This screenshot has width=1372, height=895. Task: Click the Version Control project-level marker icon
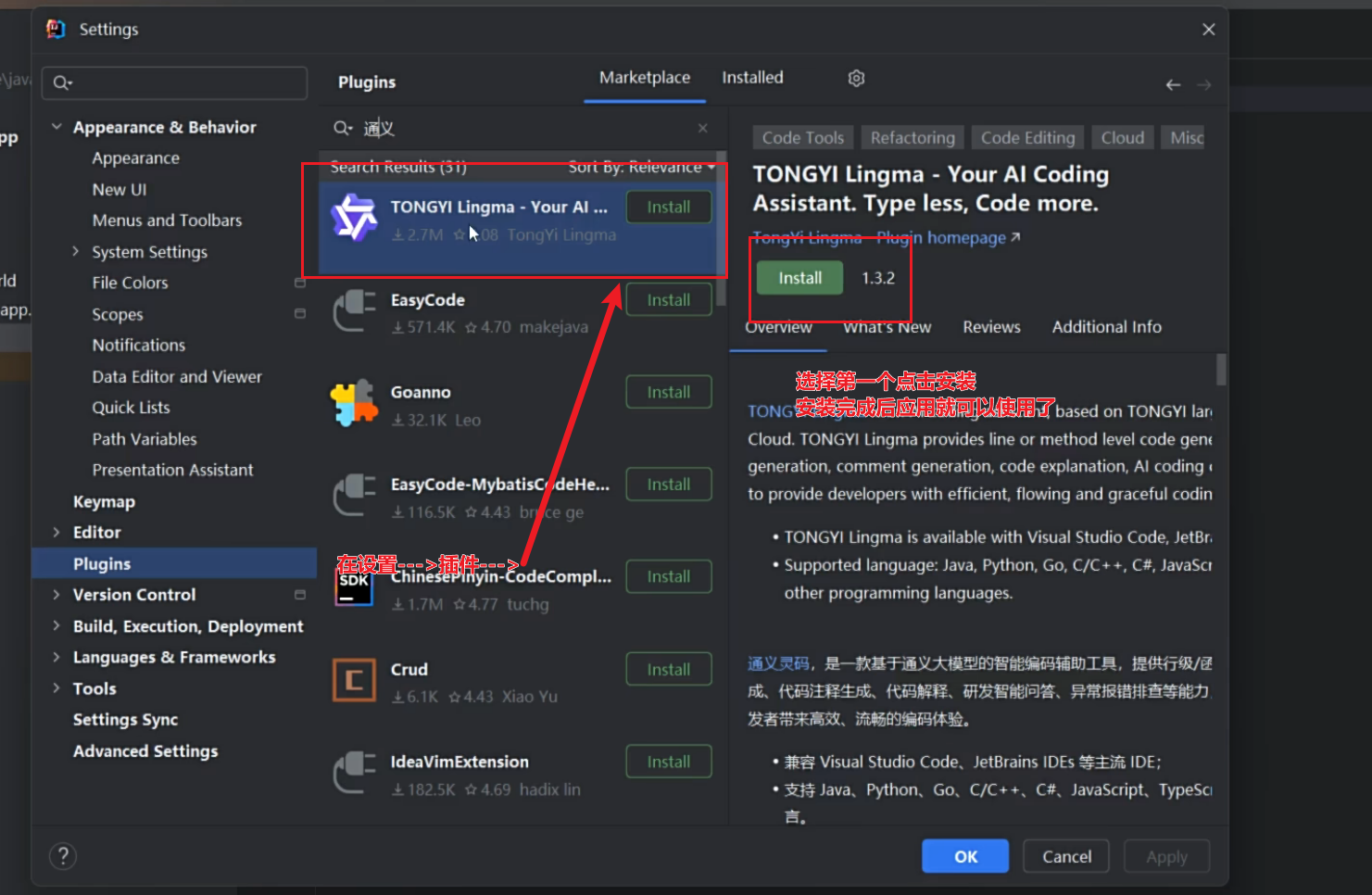299,595
